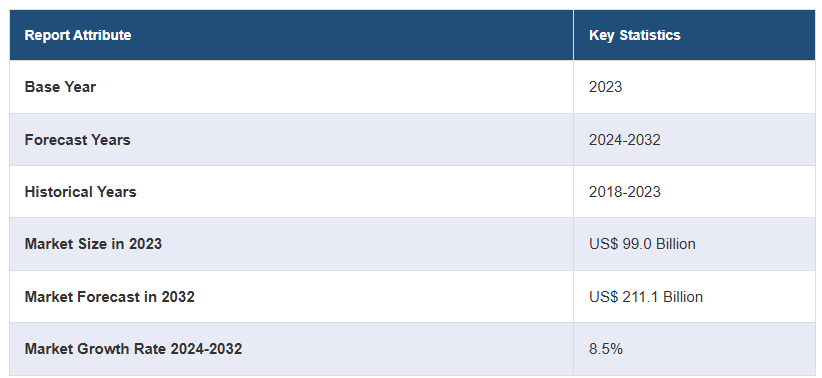Click the Key Statistics column header
Image resolution: width=822 pixels, height=378 pixels.
[635, 35]
